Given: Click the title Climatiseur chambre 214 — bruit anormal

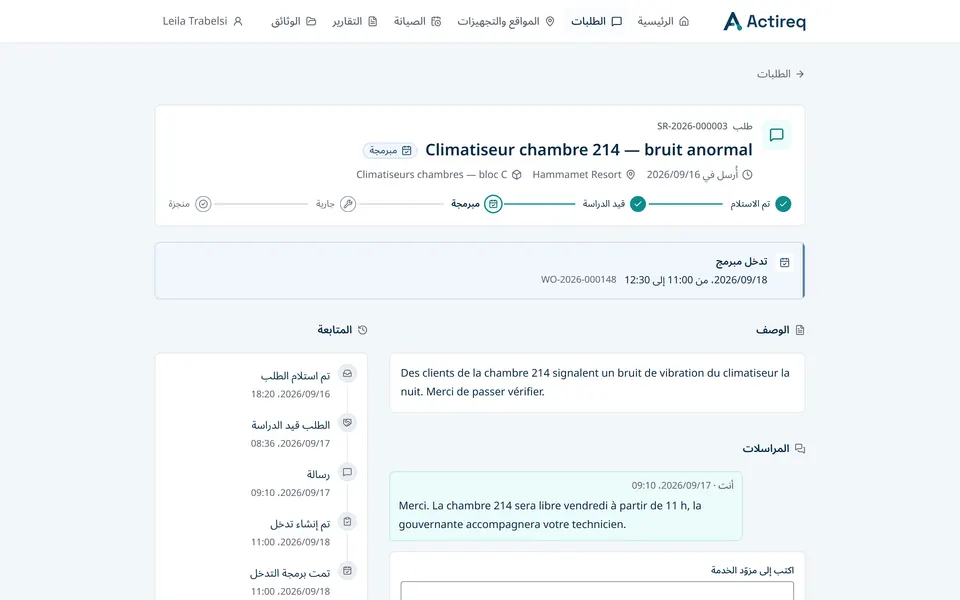Looking at the screenshot, I should point(588,149).
